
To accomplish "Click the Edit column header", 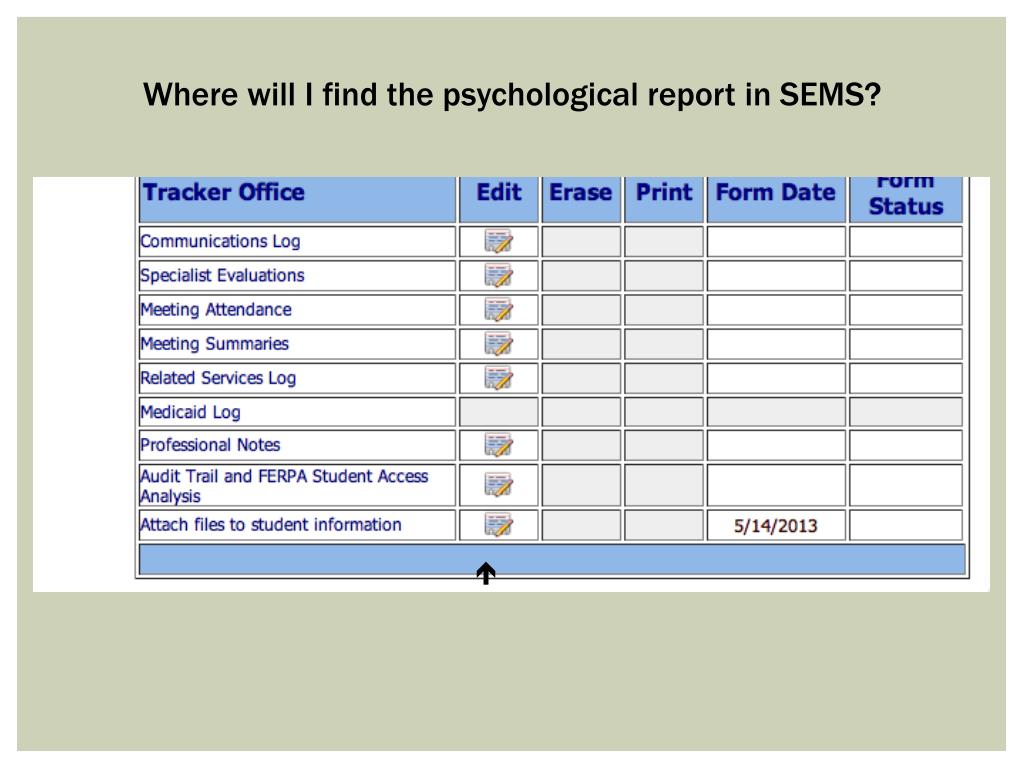I will point(499,199).
